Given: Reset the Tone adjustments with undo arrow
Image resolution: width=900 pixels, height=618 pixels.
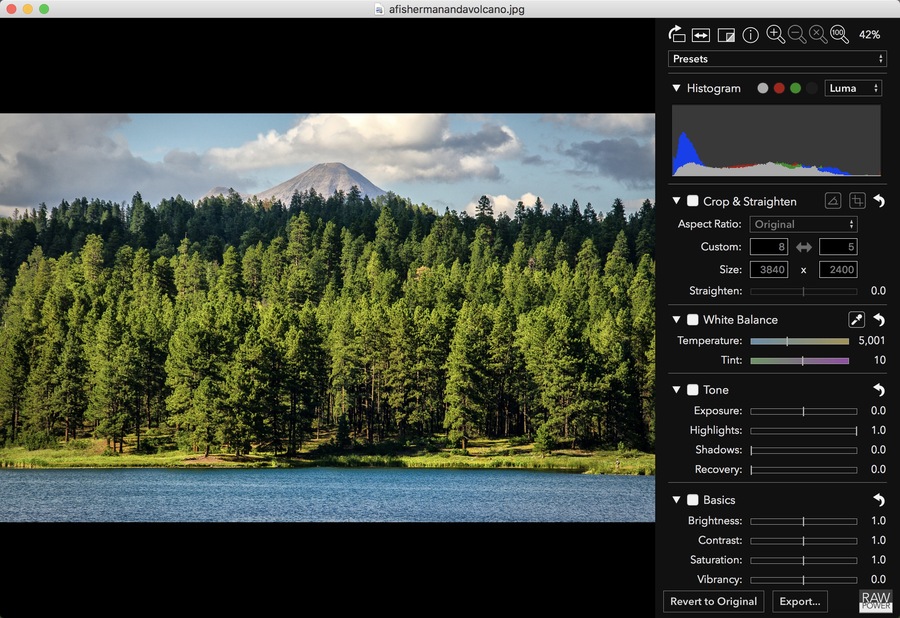Looking at the screenshot, I should tap(879, 390).
